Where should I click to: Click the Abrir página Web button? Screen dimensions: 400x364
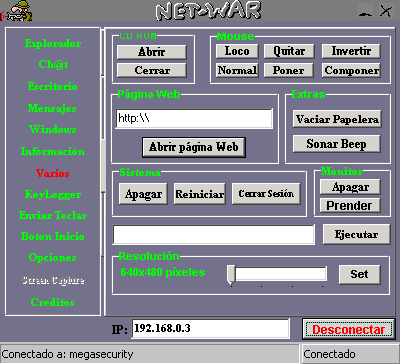[x=194, y=147]
